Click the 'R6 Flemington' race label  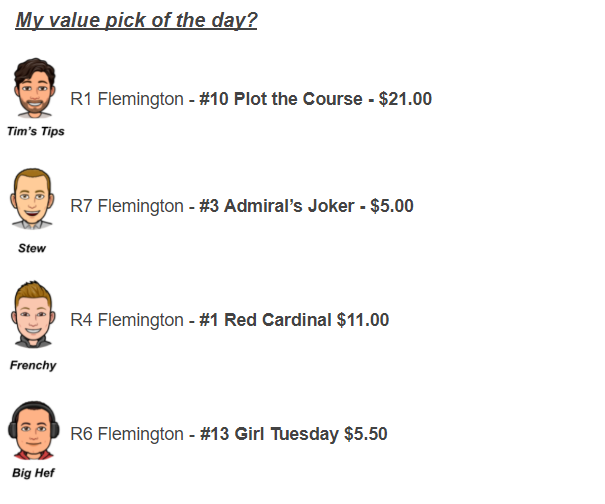[x=127, y=434]
